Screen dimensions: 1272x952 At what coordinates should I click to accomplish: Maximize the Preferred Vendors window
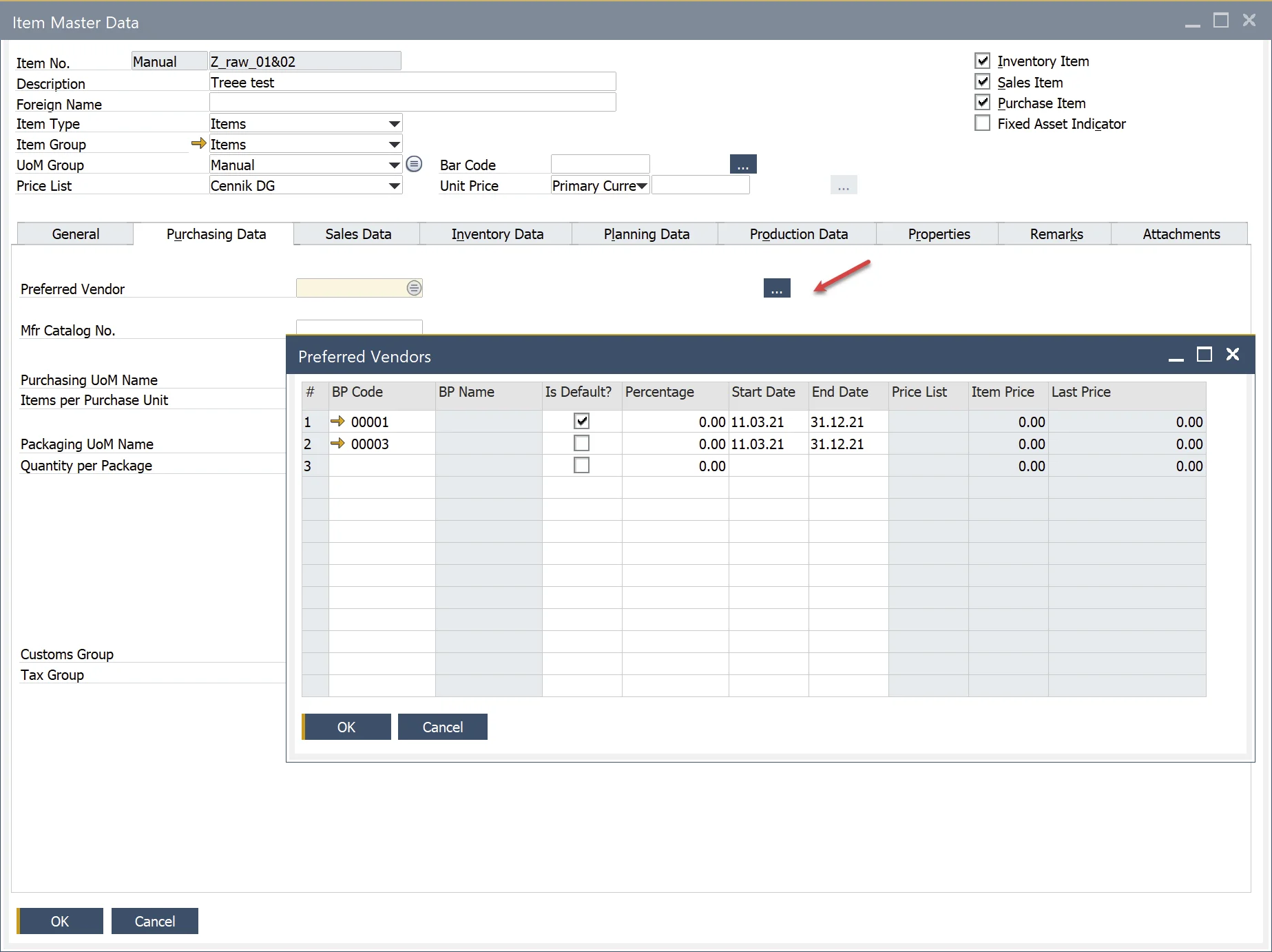tap(1204, 355)
